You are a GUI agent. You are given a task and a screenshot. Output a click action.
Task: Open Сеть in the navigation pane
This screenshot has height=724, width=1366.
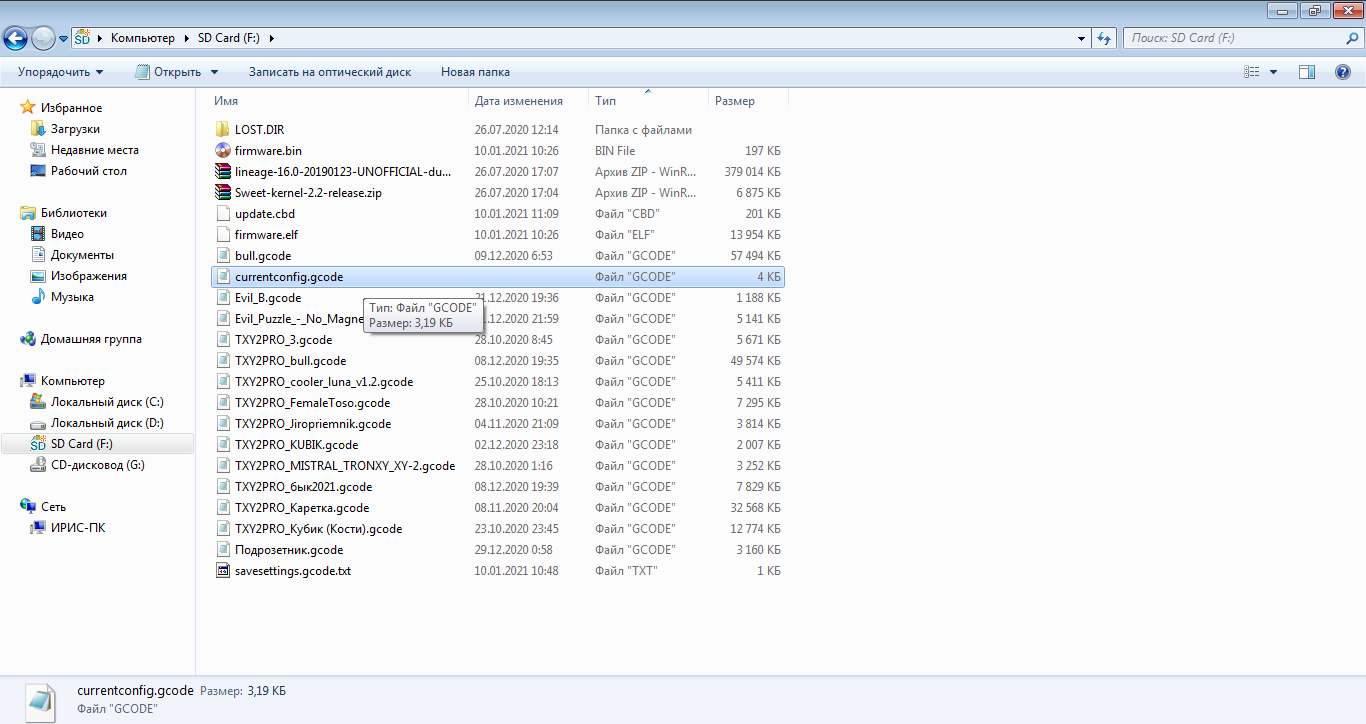point(53,507)
